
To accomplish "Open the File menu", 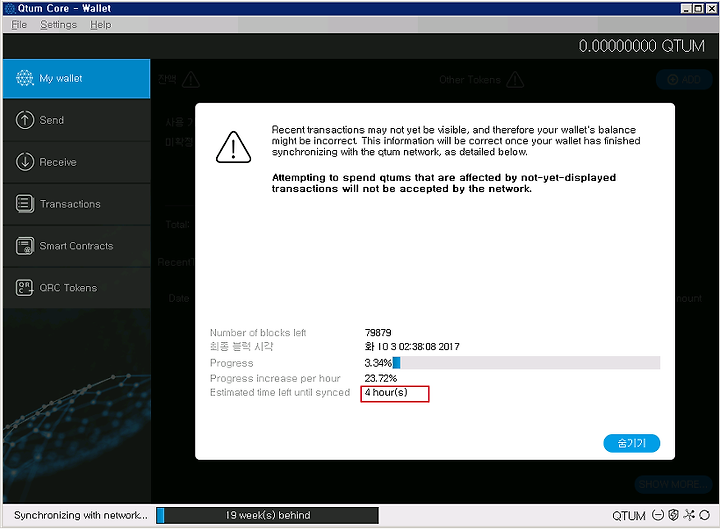I will [19, 25].
